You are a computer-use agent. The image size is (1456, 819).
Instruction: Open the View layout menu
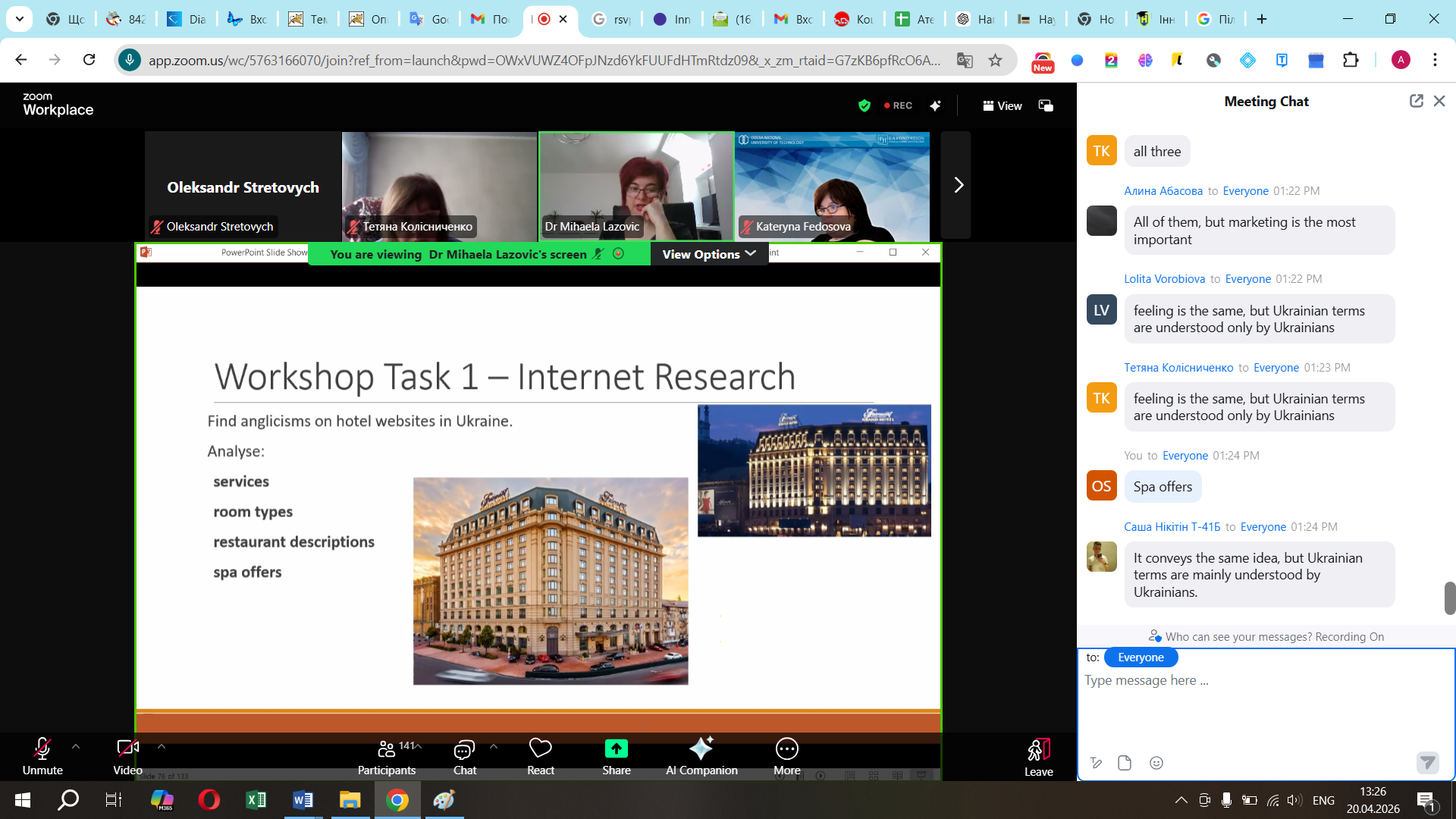pos(1003,105)
